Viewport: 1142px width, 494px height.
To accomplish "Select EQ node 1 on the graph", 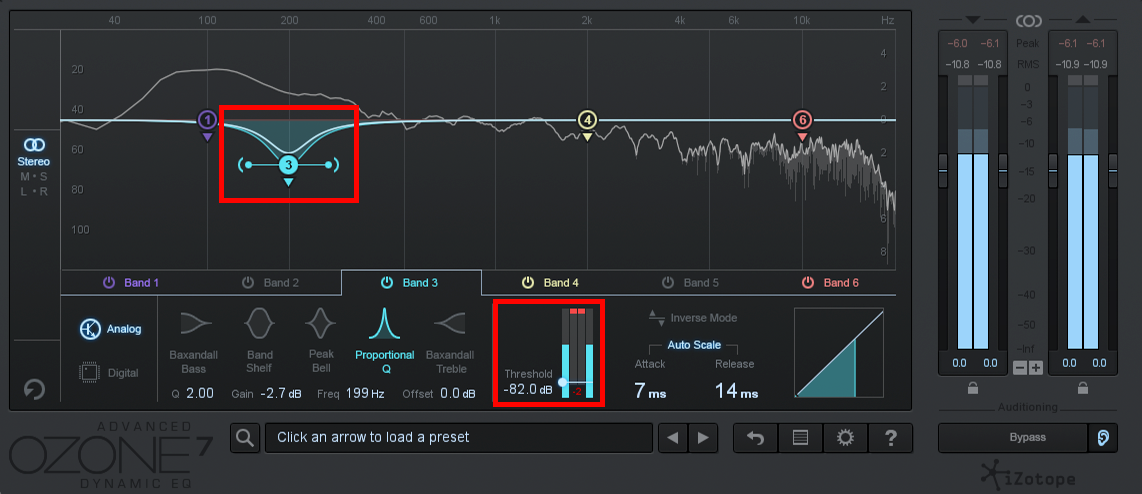I will [208, 119].
